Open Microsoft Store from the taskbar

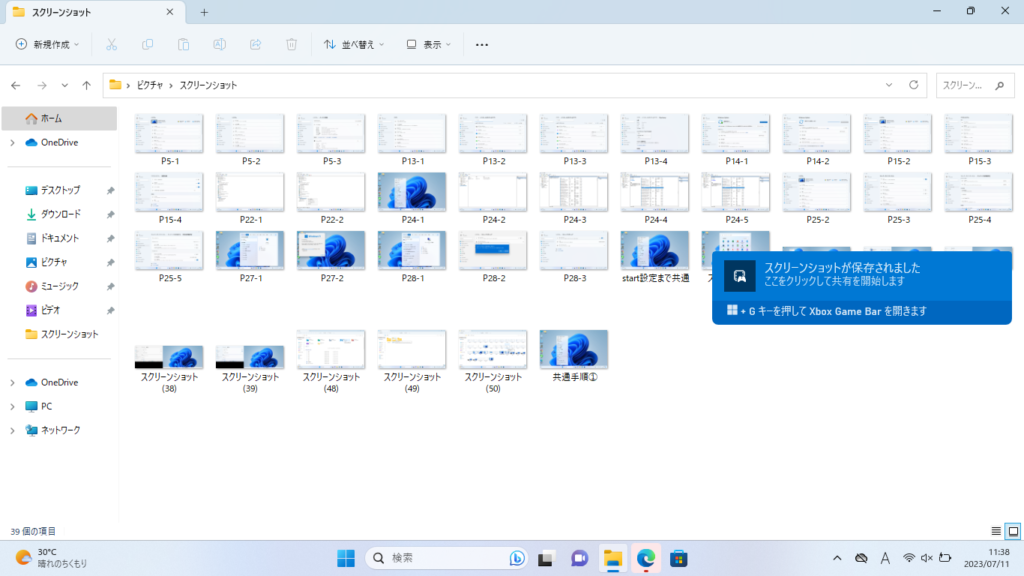click(678, 558)
